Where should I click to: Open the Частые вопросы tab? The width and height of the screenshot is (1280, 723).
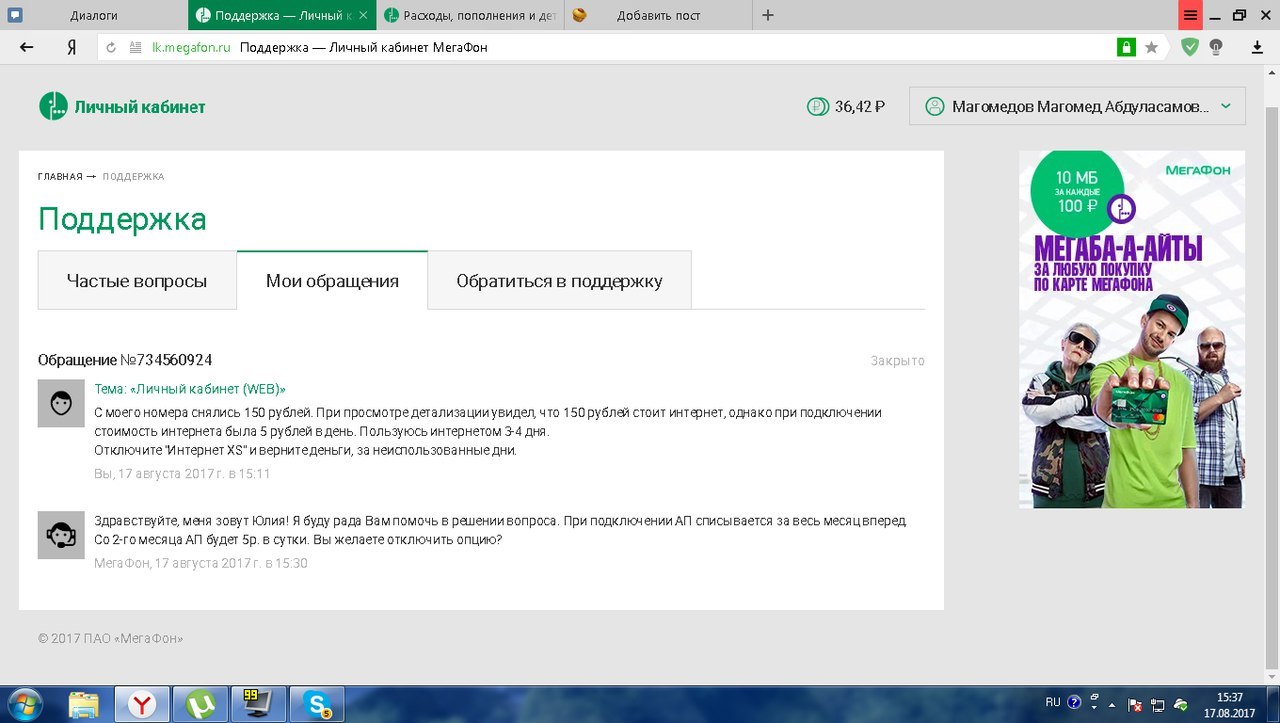click(x=137, y=281)
